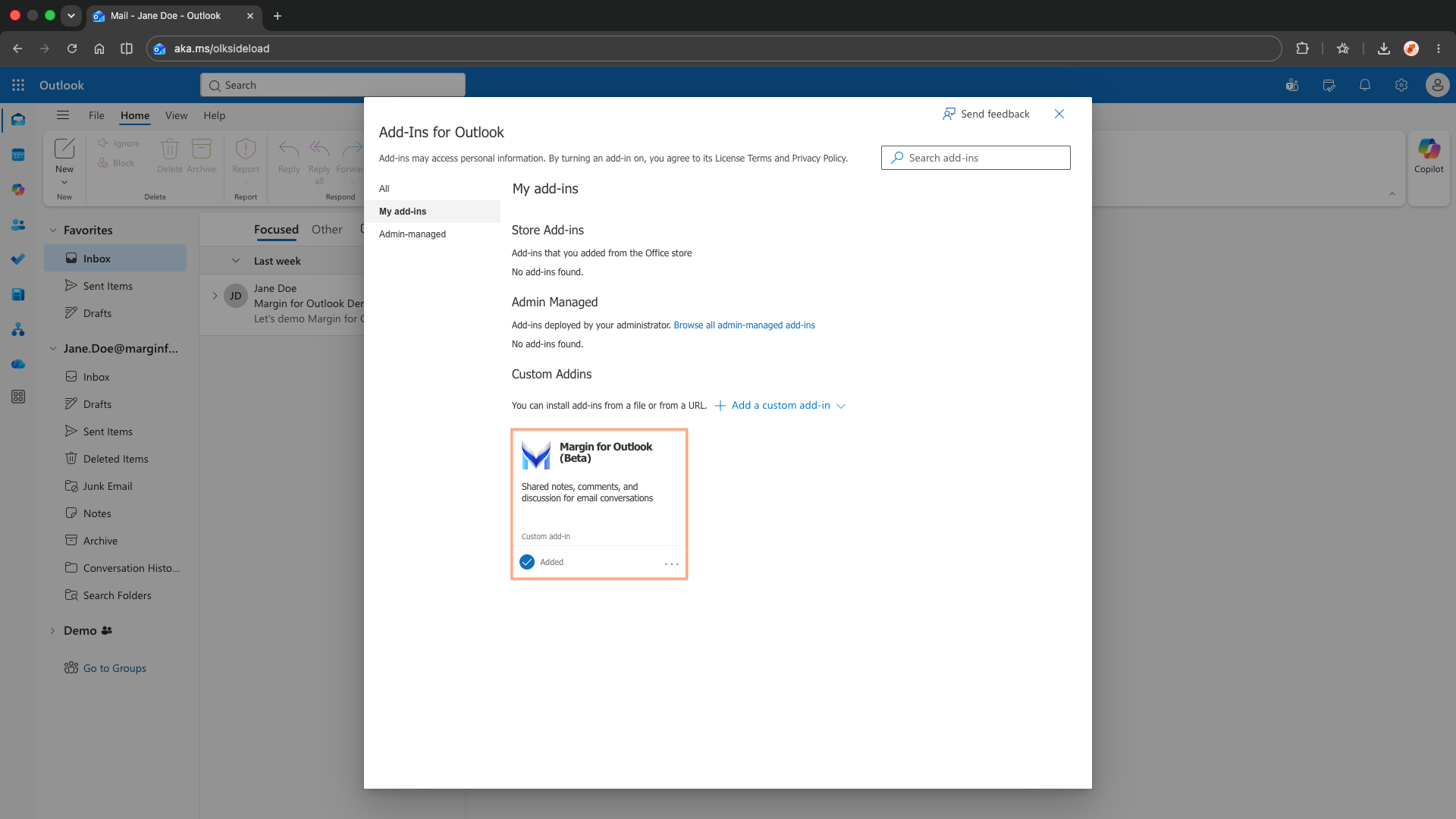The height and width of the screenshot is (819, 1456).
Task: Open notifications bell in Outlook header
Action: pos(1365,85)
